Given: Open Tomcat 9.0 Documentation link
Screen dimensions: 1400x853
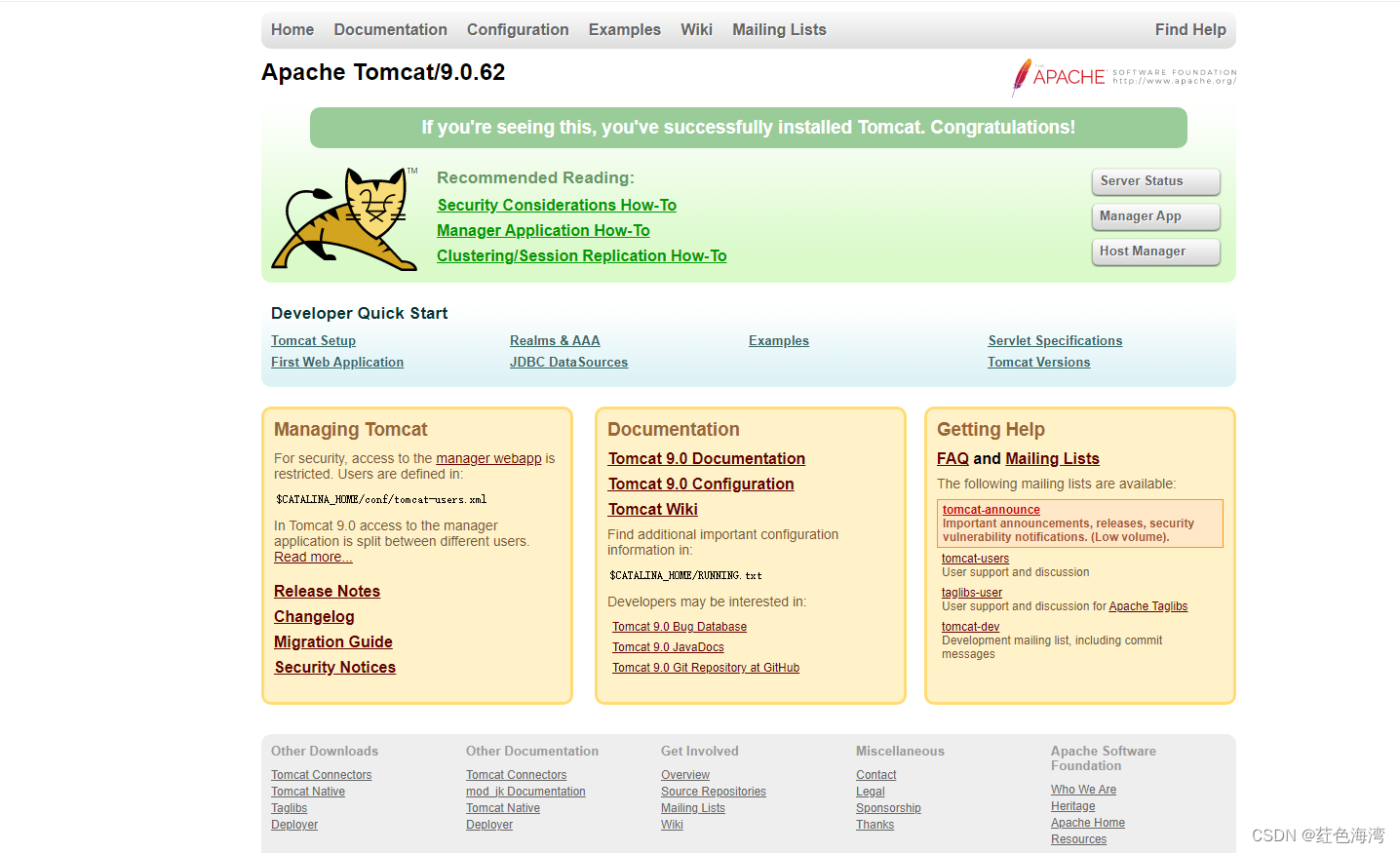Looking at the screenshot, I should pyautogui.click(x=707, y=458).
